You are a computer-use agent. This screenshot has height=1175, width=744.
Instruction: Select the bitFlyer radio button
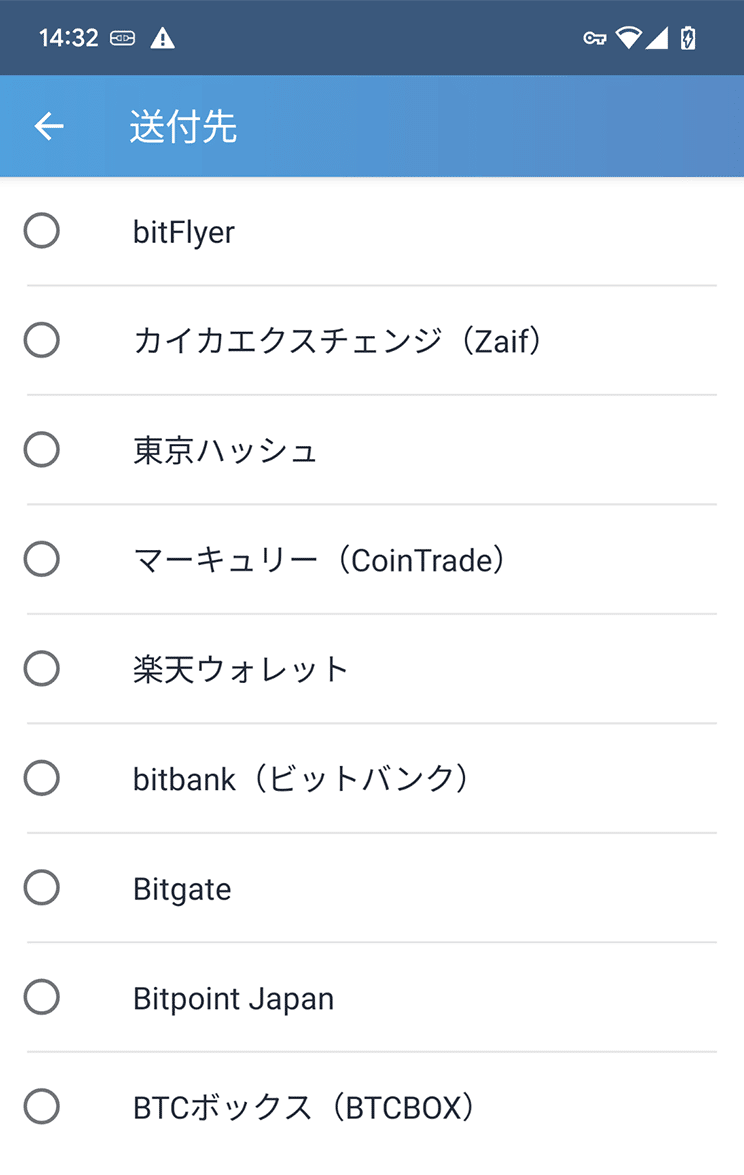pyautogui.click(x=42, y=231)
